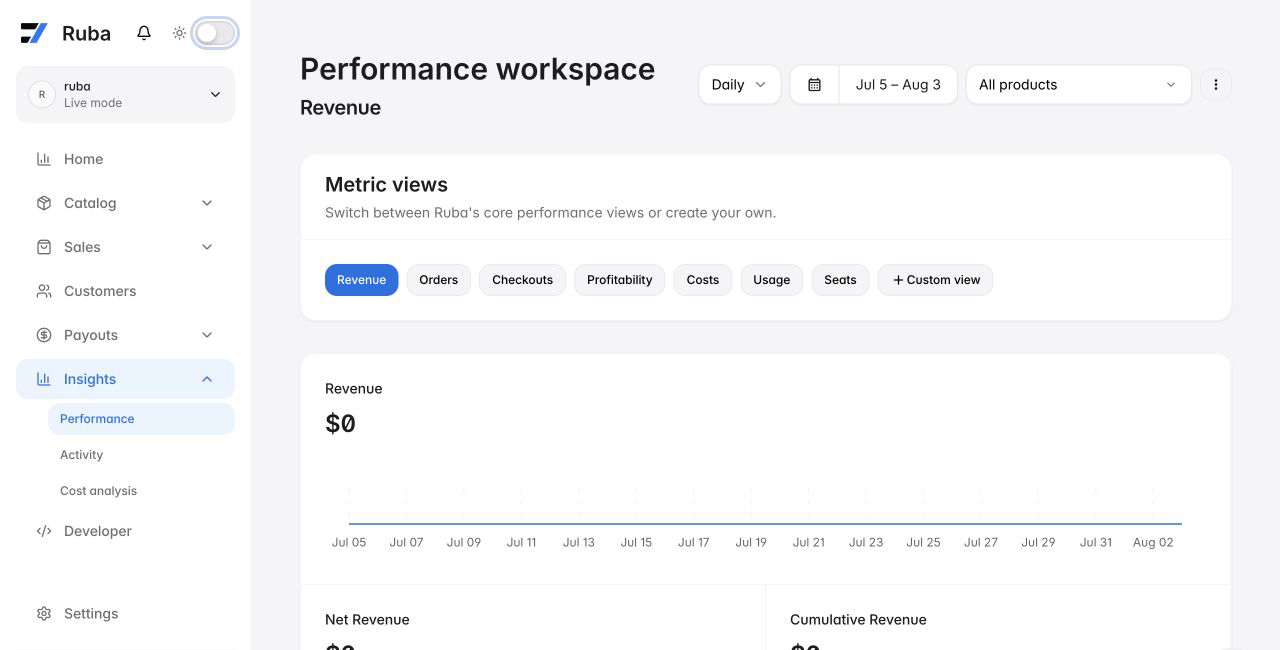Click the Ruba logo icon
Image resolution: width=1280 pixels, height=650 pixels.
(34, 33)
